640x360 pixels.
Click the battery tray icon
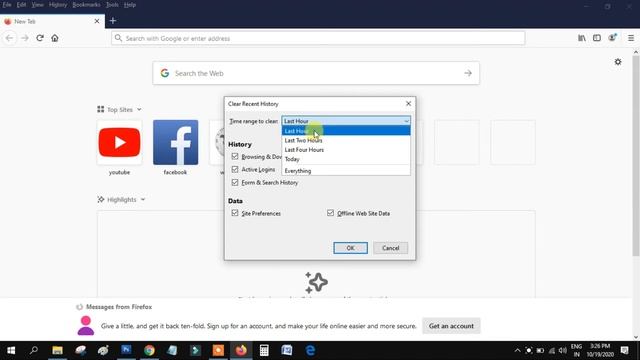coord(540,351)
